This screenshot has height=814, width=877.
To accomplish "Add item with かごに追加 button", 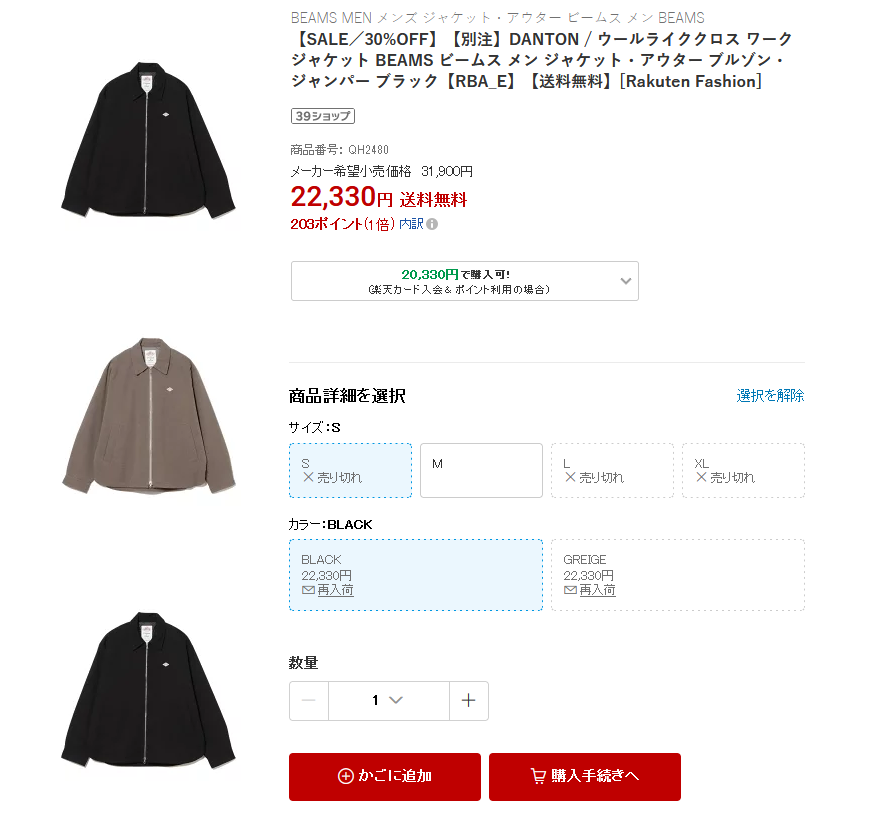I will 385,777.
